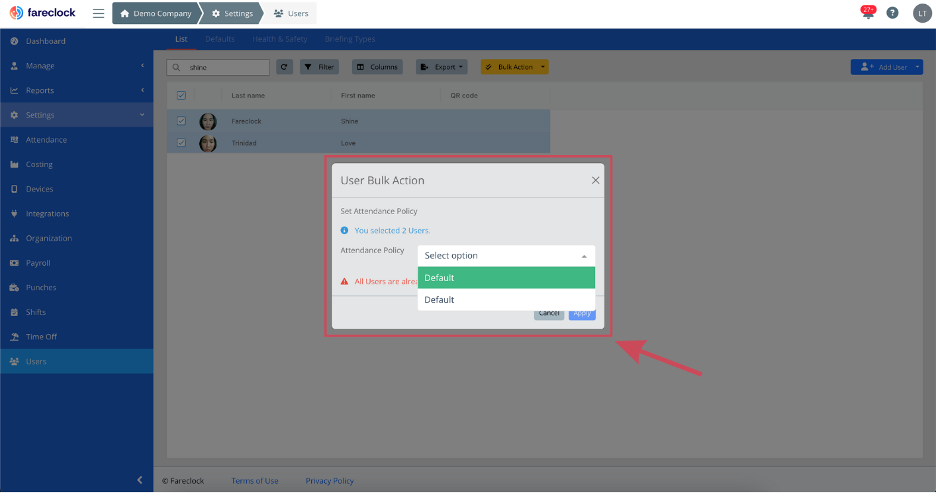The image size is (936, 496).
Task: Open the Privacy Policy link
Action: (330, 480)
